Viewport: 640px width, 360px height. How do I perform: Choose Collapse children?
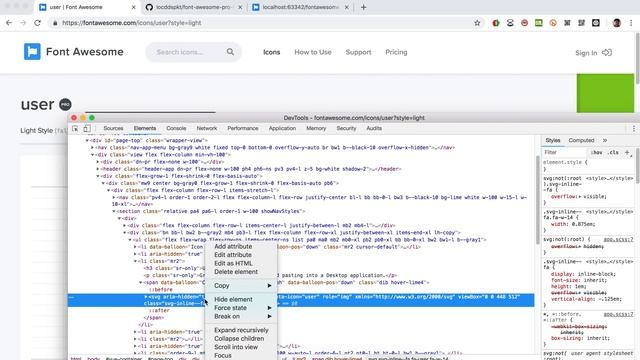pyautogui.click(x=239, y=338)
